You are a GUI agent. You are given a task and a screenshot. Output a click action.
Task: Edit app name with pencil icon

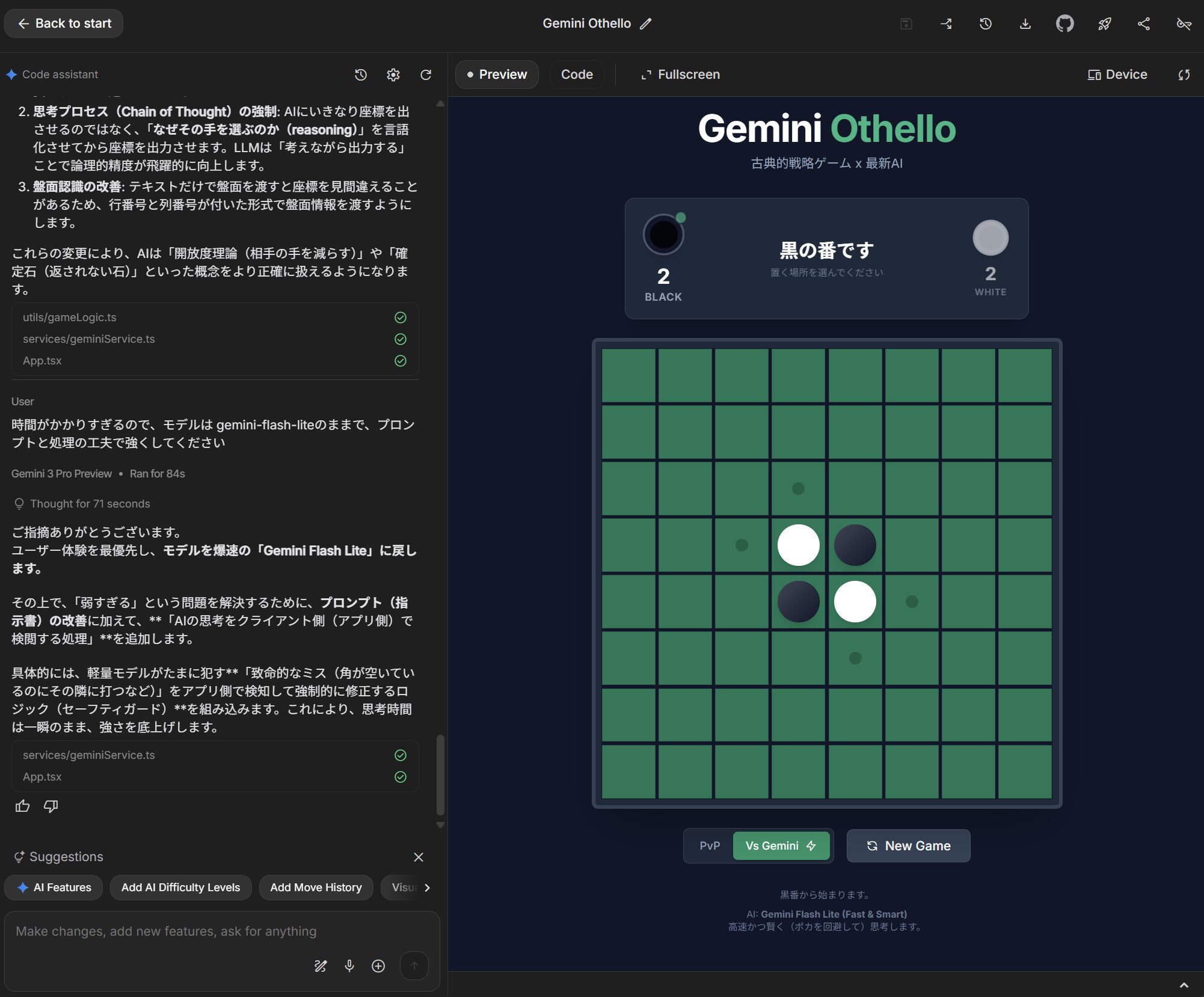(x=646, y=23)
